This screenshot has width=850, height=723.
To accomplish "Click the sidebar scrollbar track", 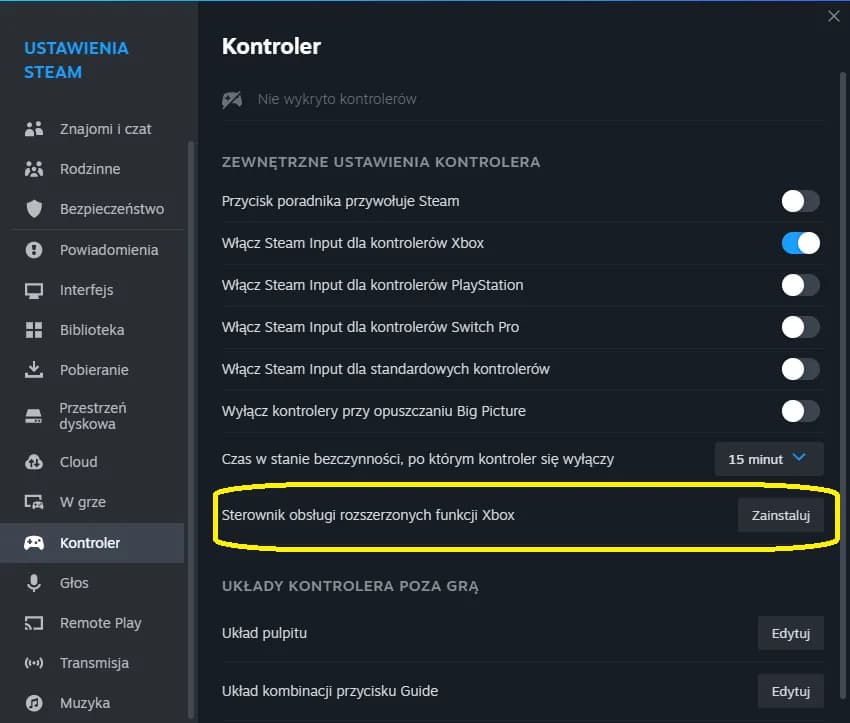I will tap(191, 400).
